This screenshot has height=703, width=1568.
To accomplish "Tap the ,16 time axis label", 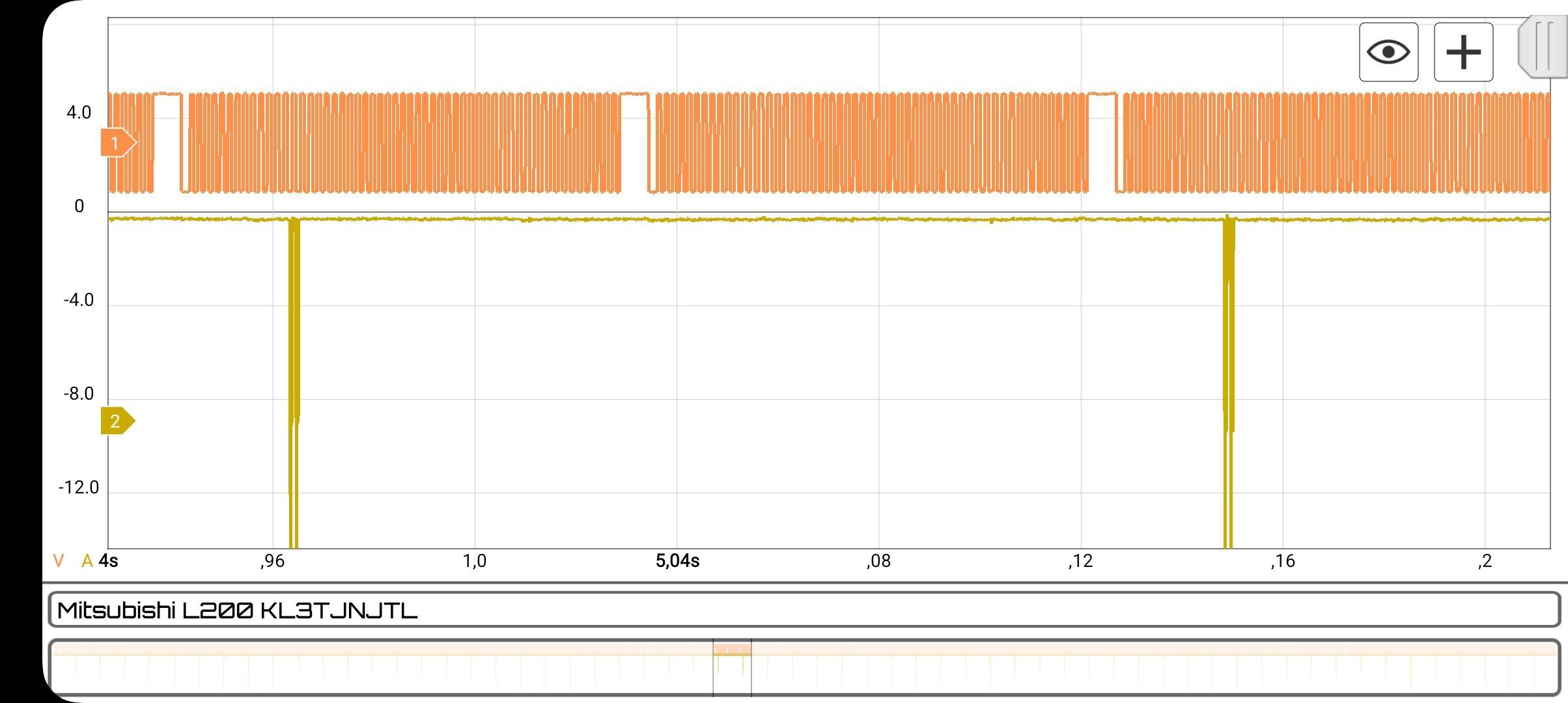I will coord(1282,561).
